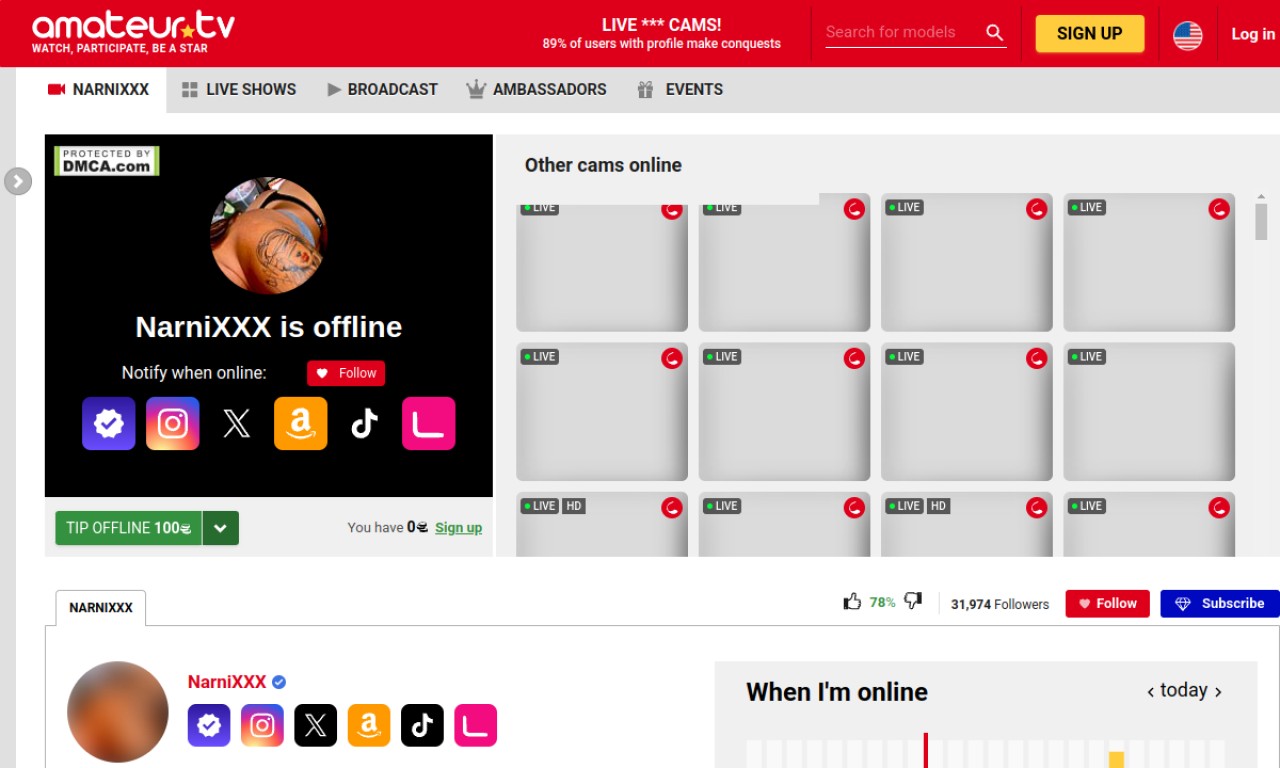The image size is (1280, 768).
Task: Open the Log in link
Action: pos(1253,34)
